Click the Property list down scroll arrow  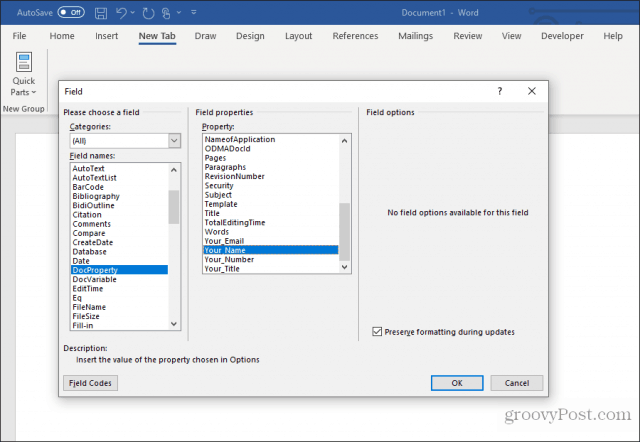click(x=344, y=267)
